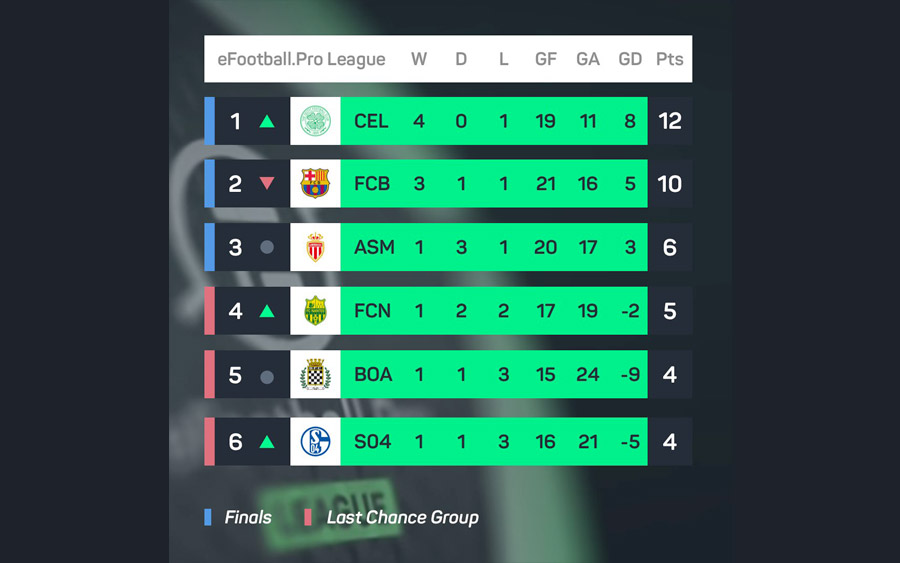The image size is (900, 563).
Task: Click the CEL team name
Action: tap(371, 121)
